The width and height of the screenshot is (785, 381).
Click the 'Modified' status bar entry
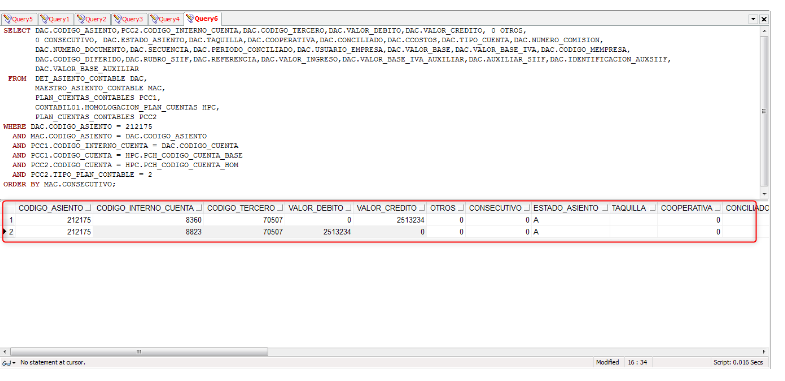click(607, 362)
